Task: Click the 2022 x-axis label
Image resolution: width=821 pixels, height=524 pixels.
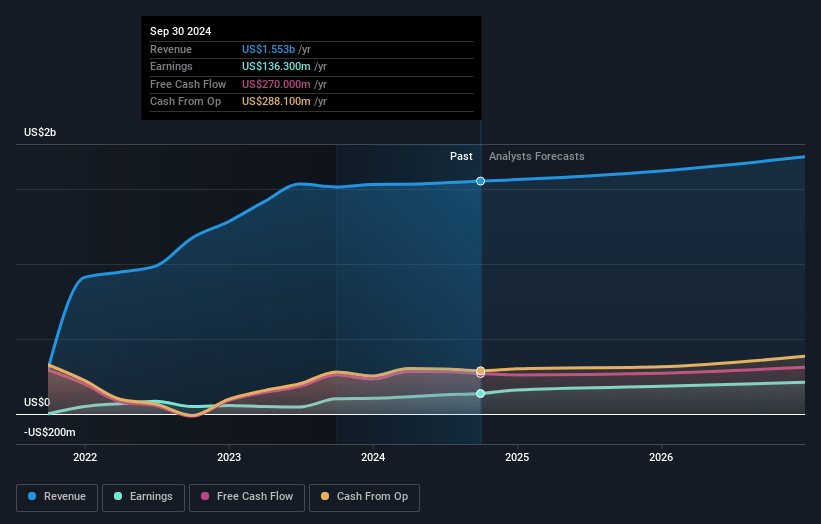Action: [x=85, y=458]
